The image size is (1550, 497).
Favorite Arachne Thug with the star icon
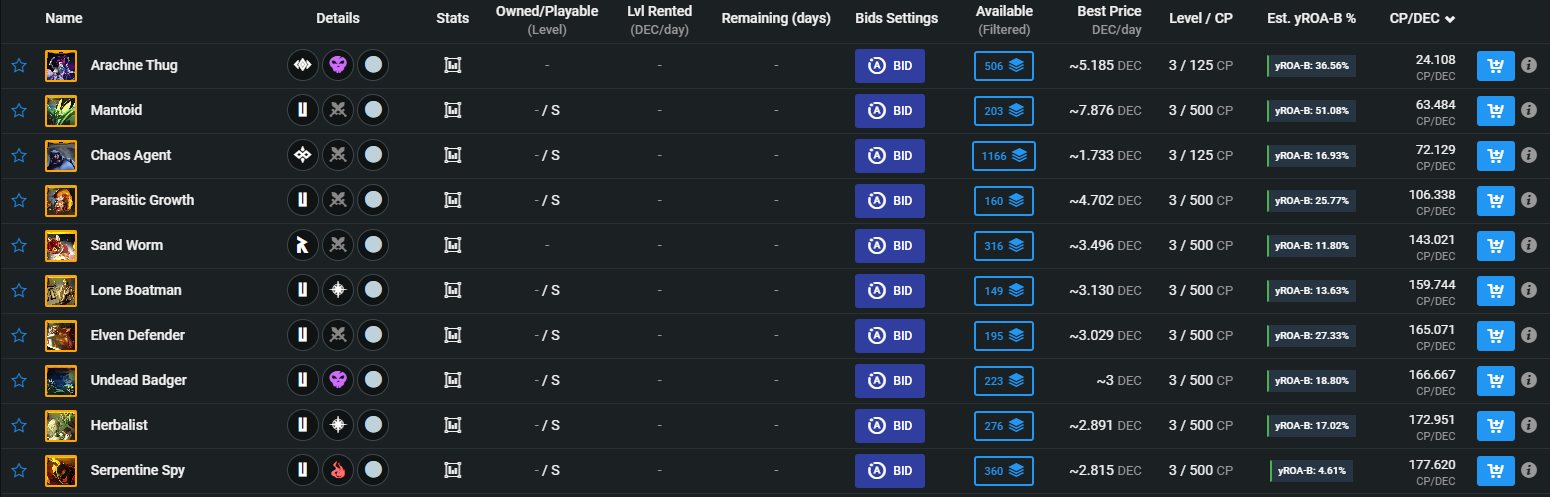tap(18, 66)
